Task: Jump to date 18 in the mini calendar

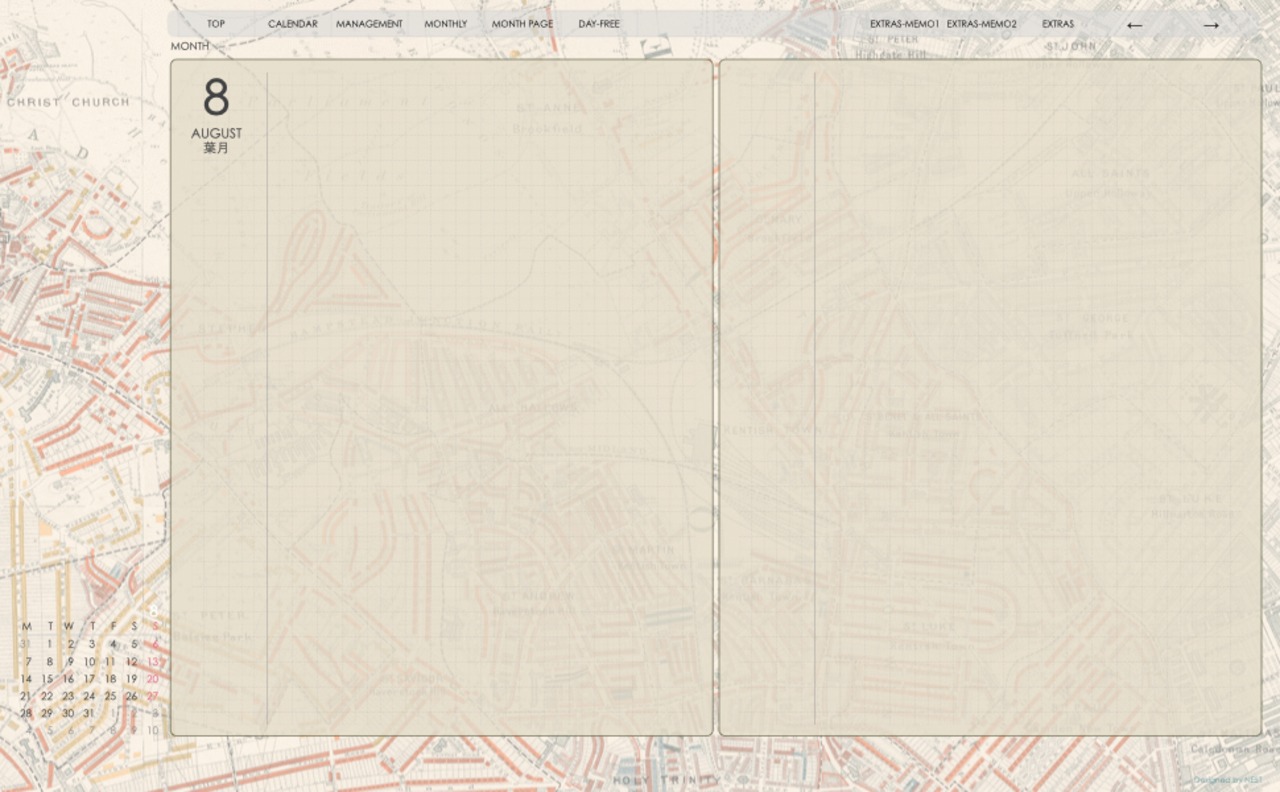Action: click(110, 679)
